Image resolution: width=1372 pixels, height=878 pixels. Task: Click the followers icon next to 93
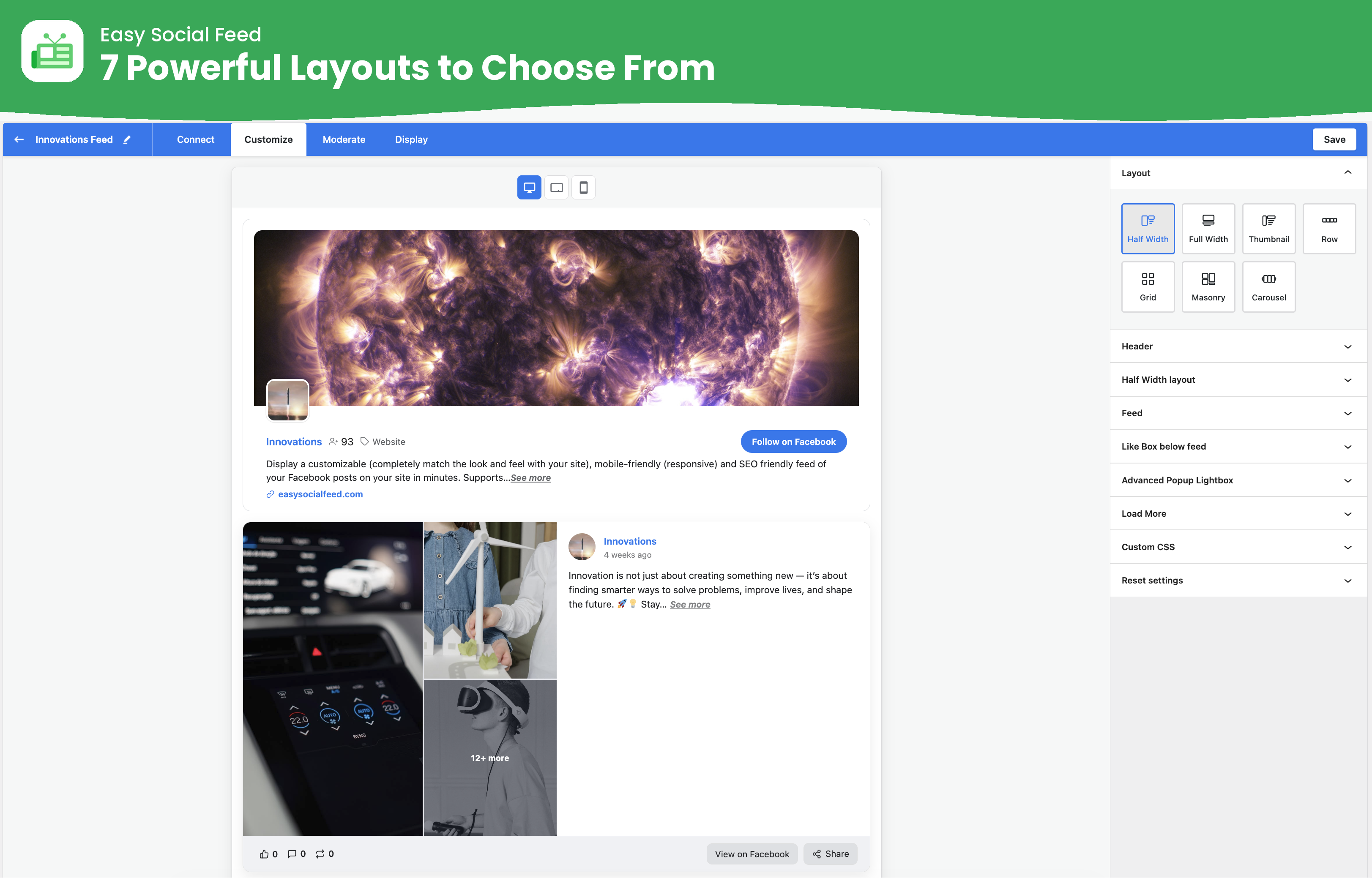[x=333, y=441]
